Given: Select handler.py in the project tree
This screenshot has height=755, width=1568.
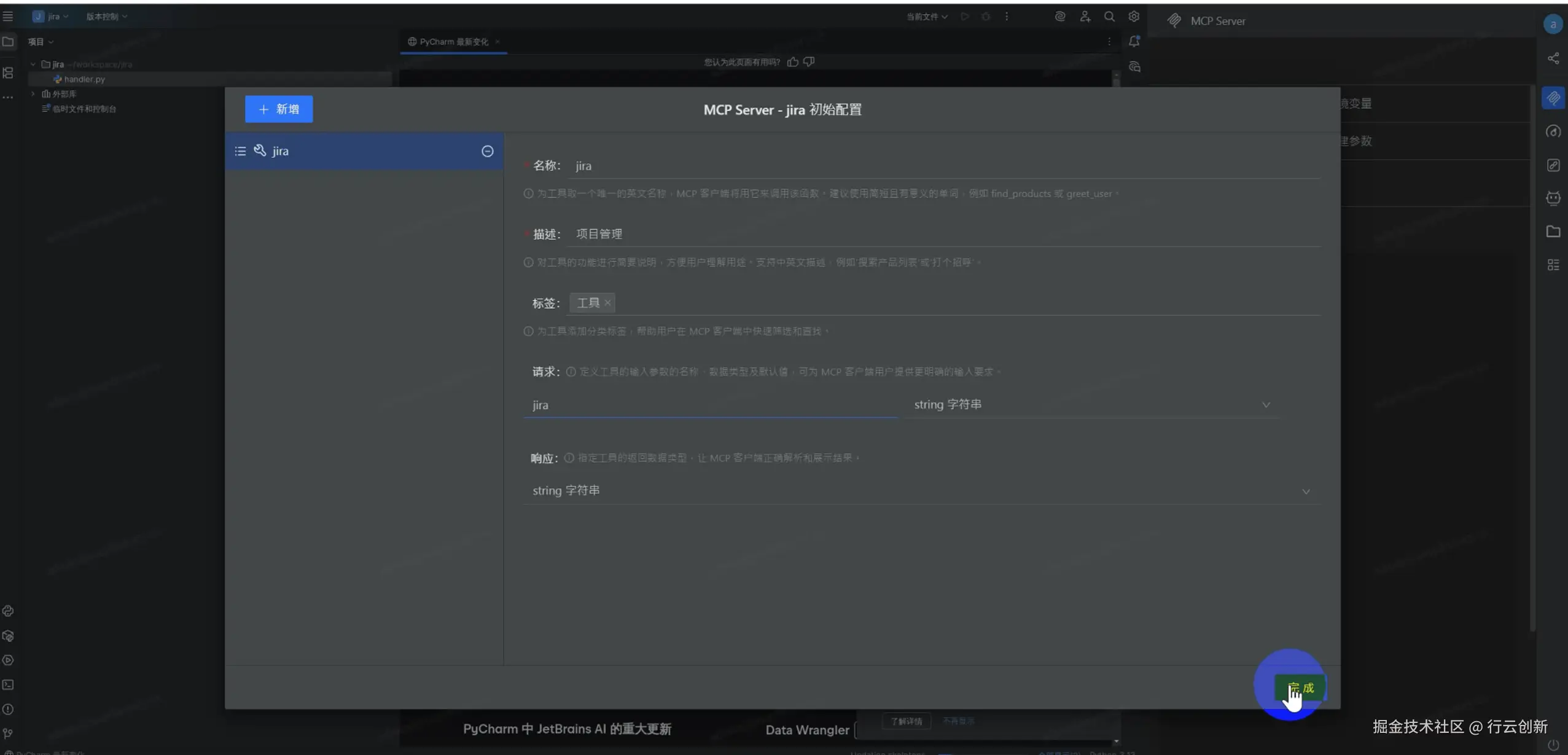Looking at the screenshot, I should tap(84, 79).
